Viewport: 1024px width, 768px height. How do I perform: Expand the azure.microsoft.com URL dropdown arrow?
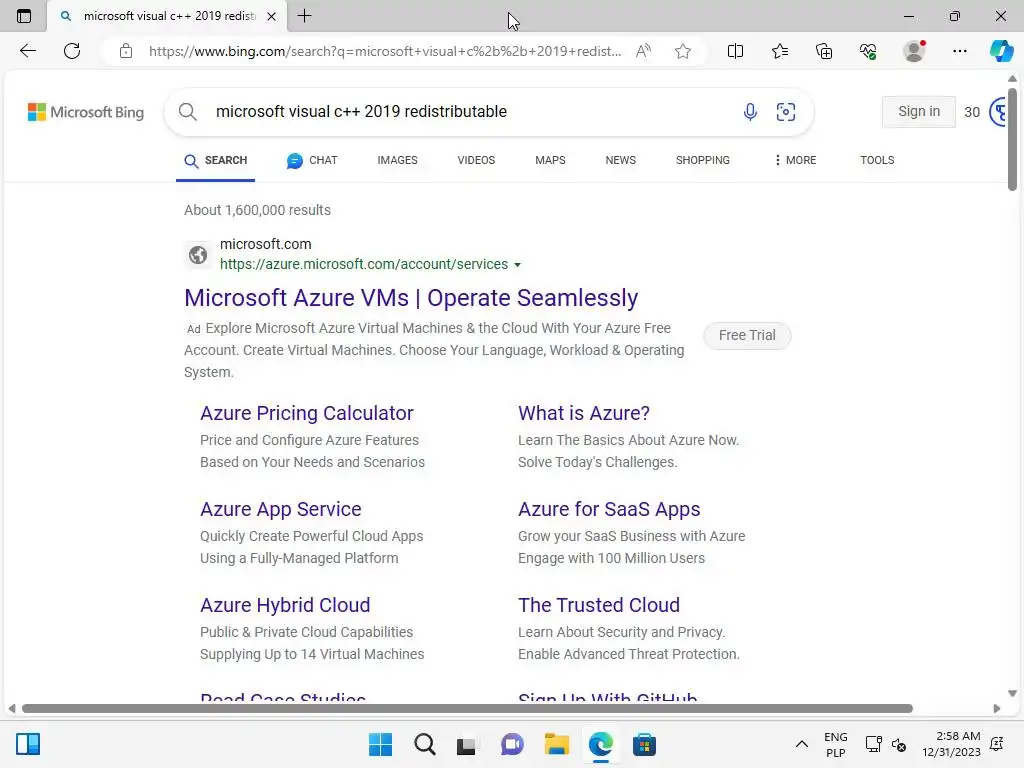point(517,264)
